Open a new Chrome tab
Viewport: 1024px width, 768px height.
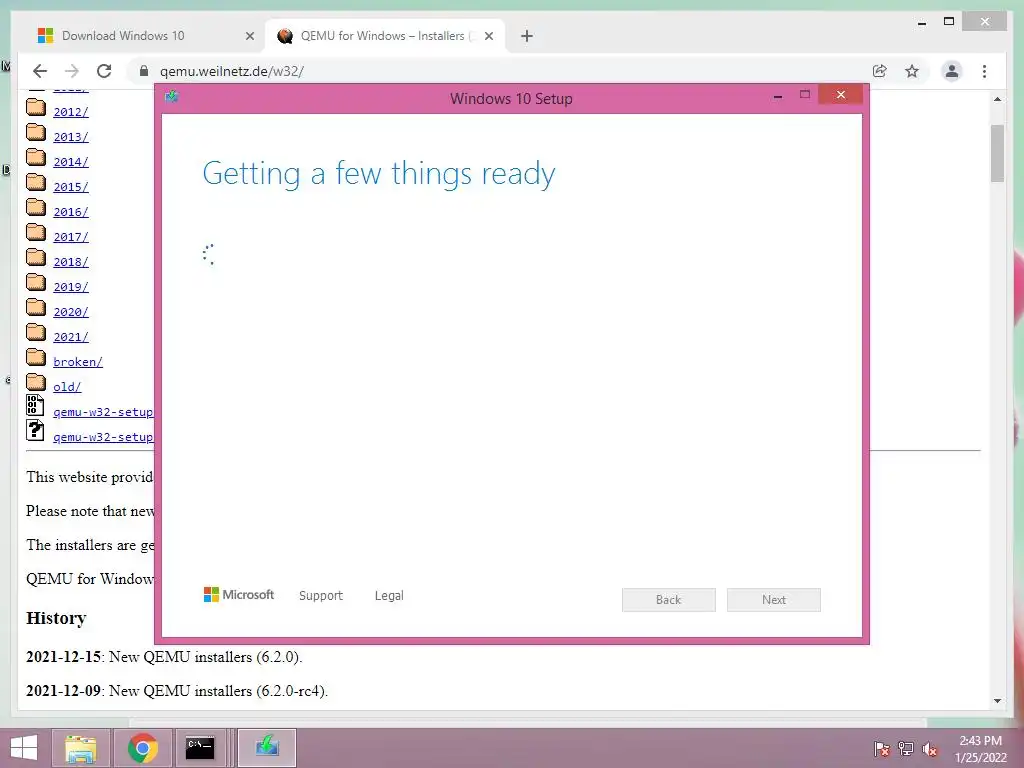(527, 36)
